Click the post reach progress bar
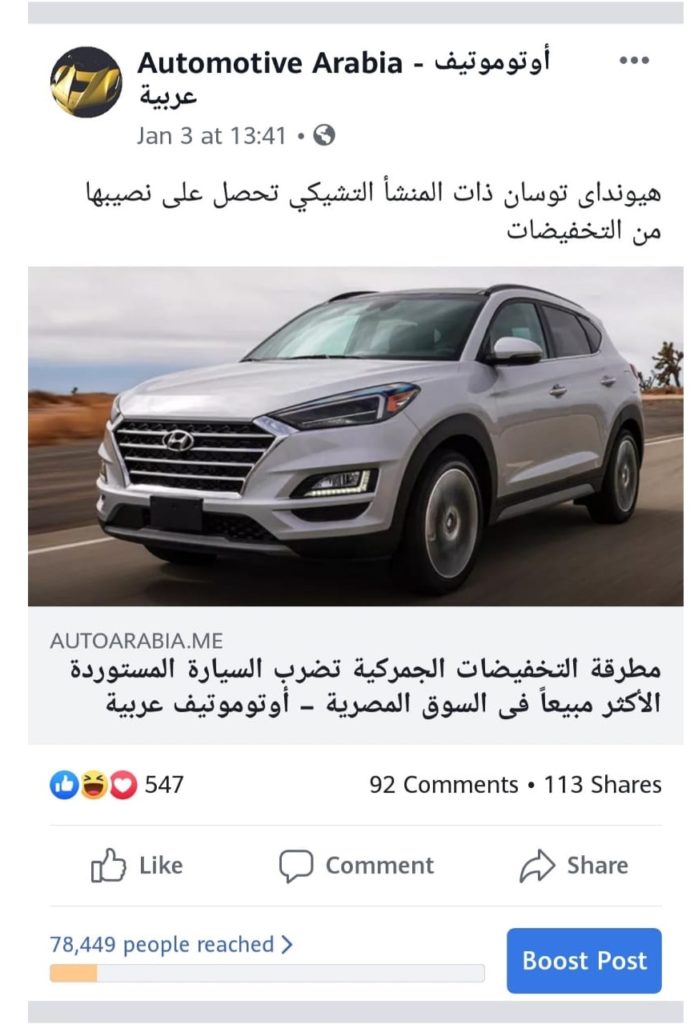 pos(267,973)
